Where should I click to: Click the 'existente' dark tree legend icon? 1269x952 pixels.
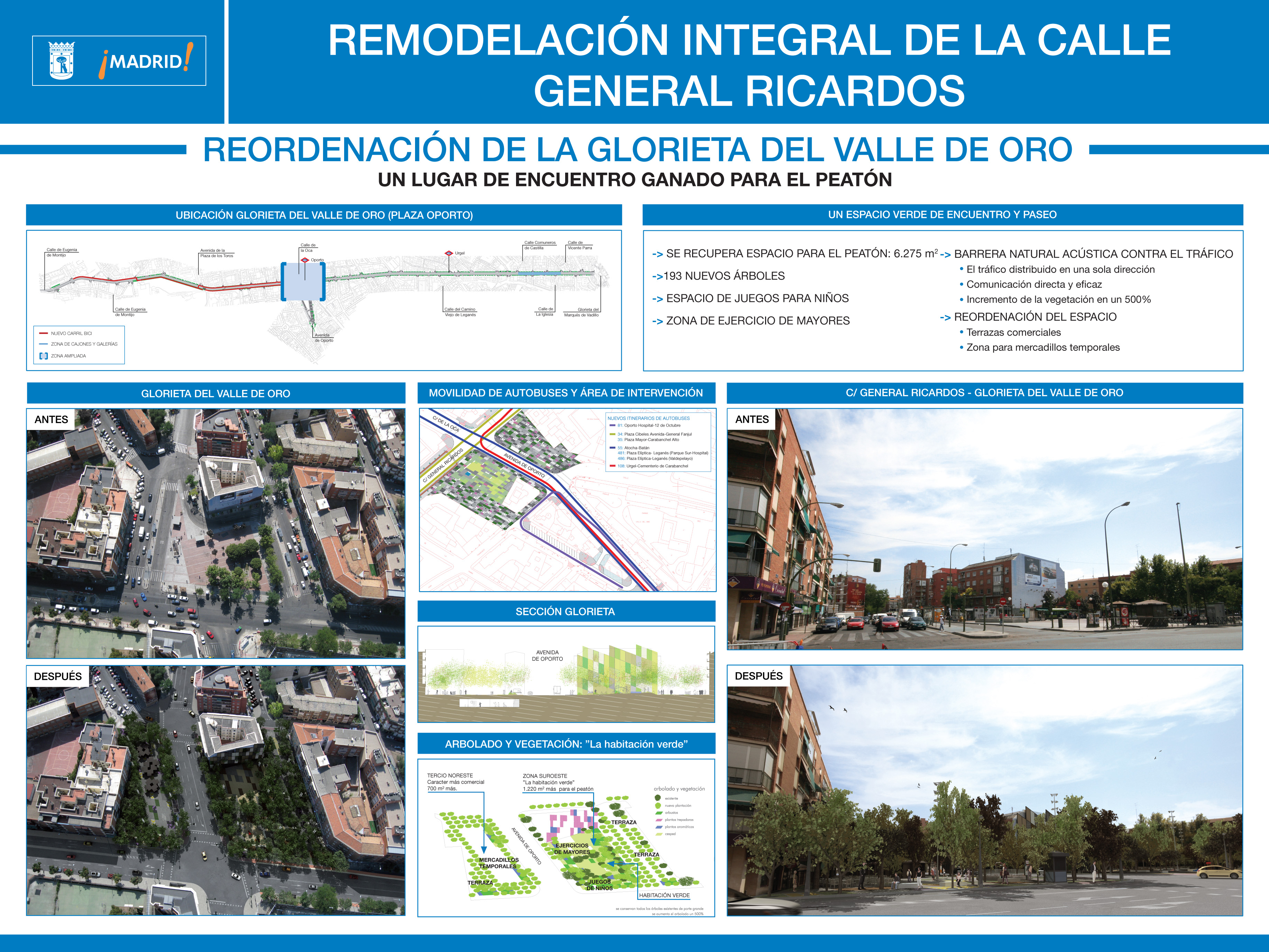658,798
